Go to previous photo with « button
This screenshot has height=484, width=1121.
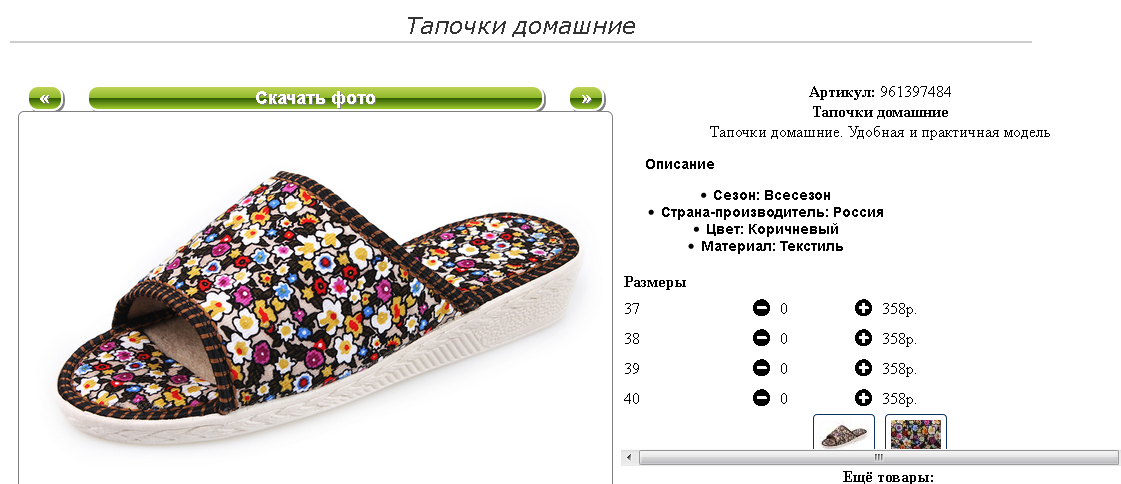coord(46,99)
